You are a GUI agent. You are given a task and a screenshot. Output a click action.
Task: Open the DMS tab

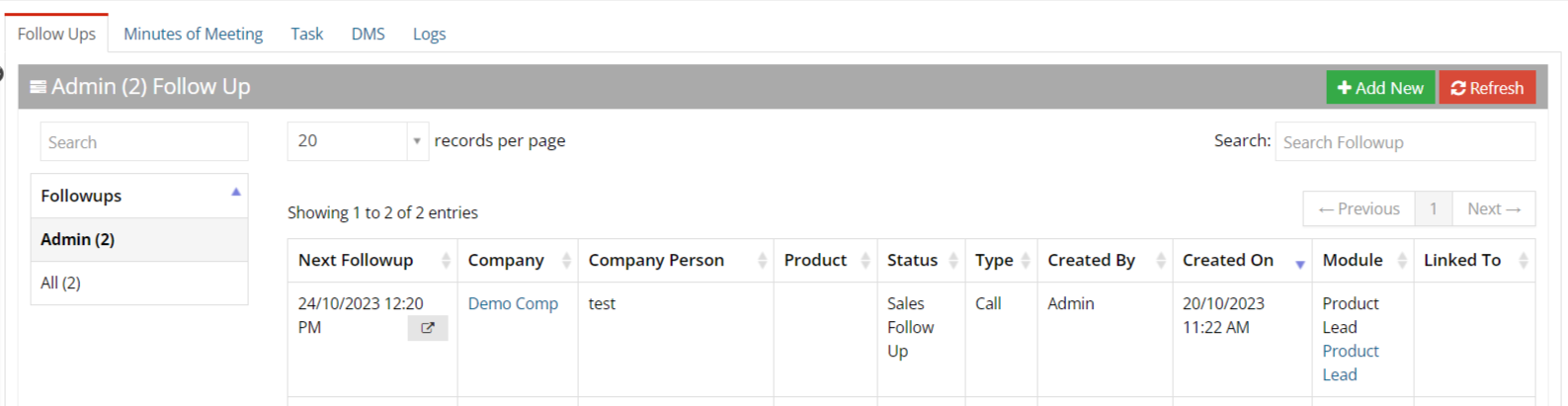368,34
